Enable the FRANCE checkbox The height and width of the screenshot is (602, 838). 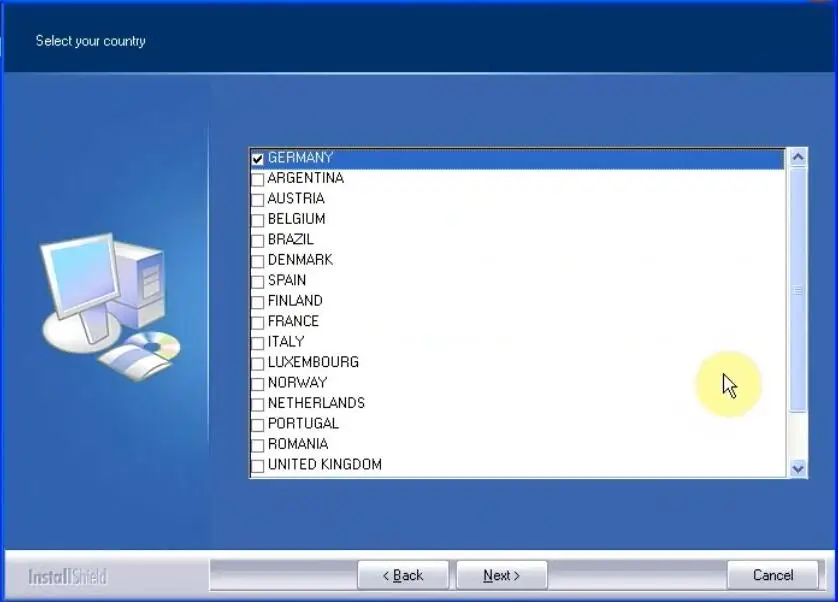(x=258, y=322)
